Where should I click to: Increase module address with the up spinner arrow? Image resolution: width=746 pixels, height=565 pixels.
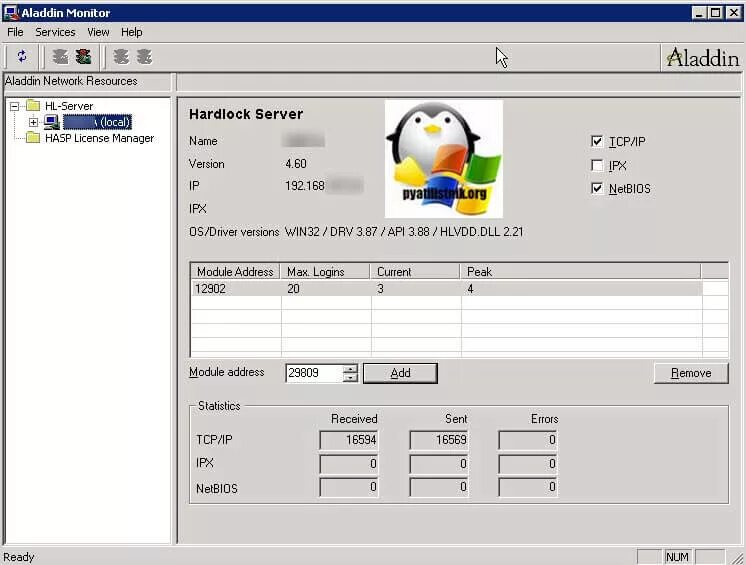click(x=350, y=369)
